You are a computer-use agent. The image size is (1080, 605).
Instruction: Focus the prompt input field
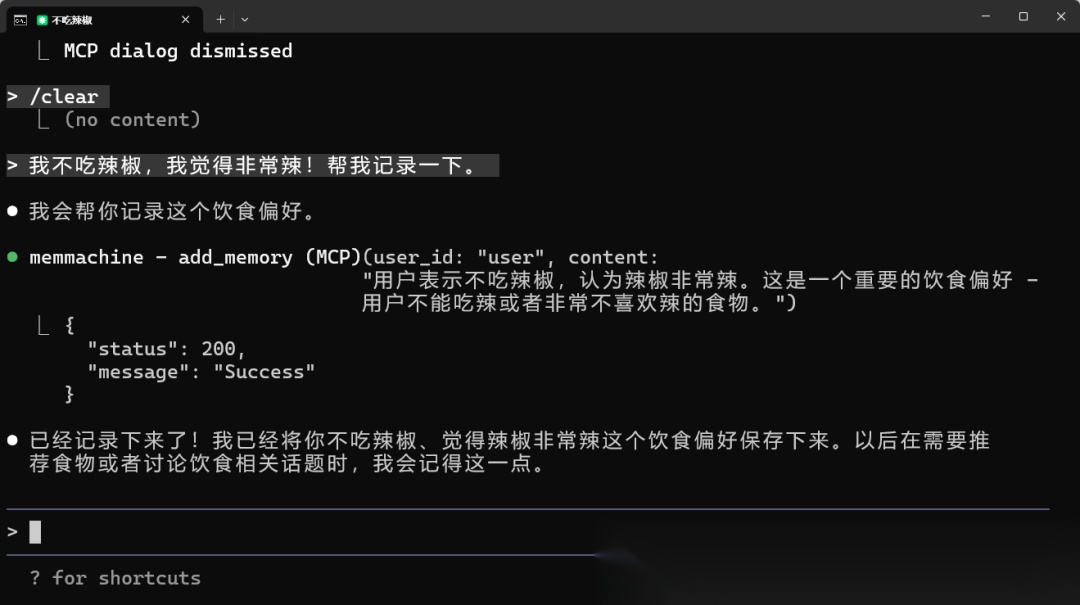tap(528, 532)
